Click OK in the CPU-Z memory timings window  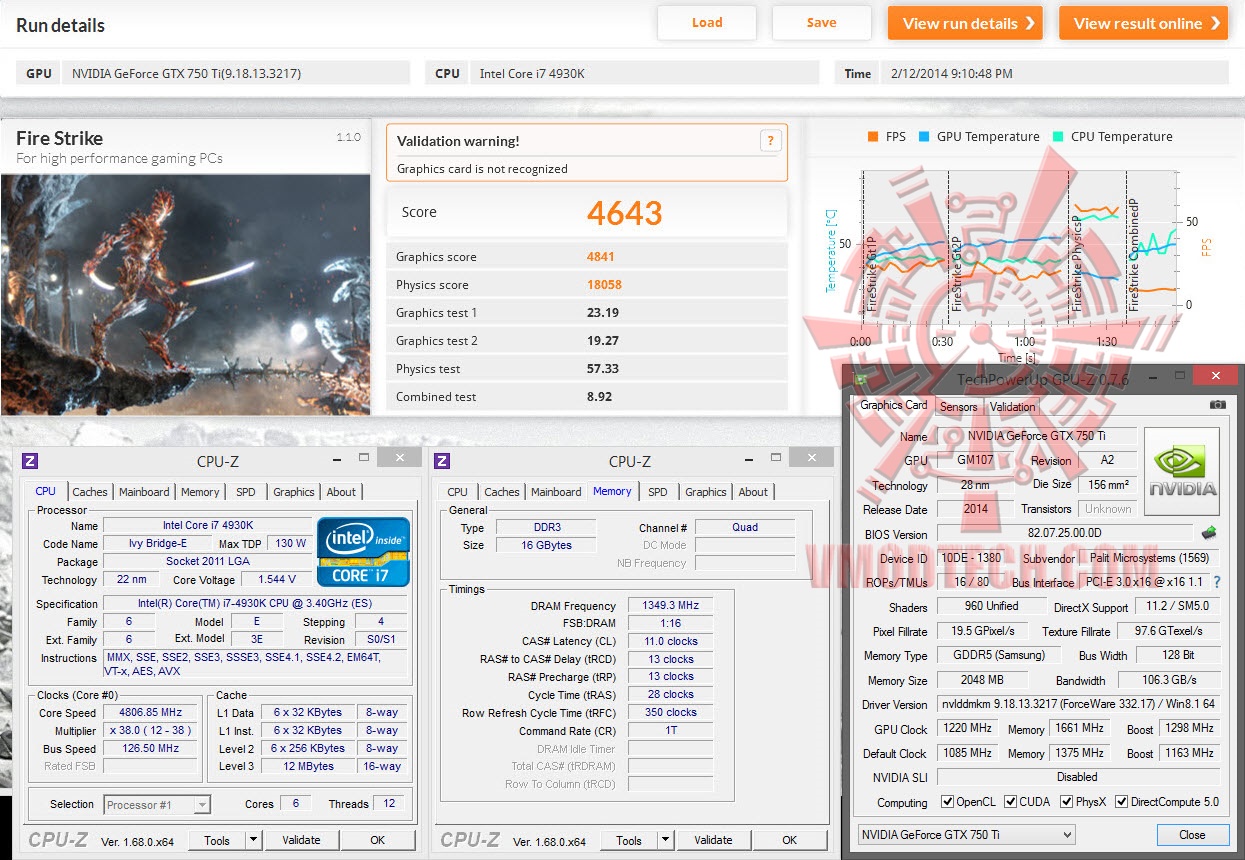(x=789, y=840)
